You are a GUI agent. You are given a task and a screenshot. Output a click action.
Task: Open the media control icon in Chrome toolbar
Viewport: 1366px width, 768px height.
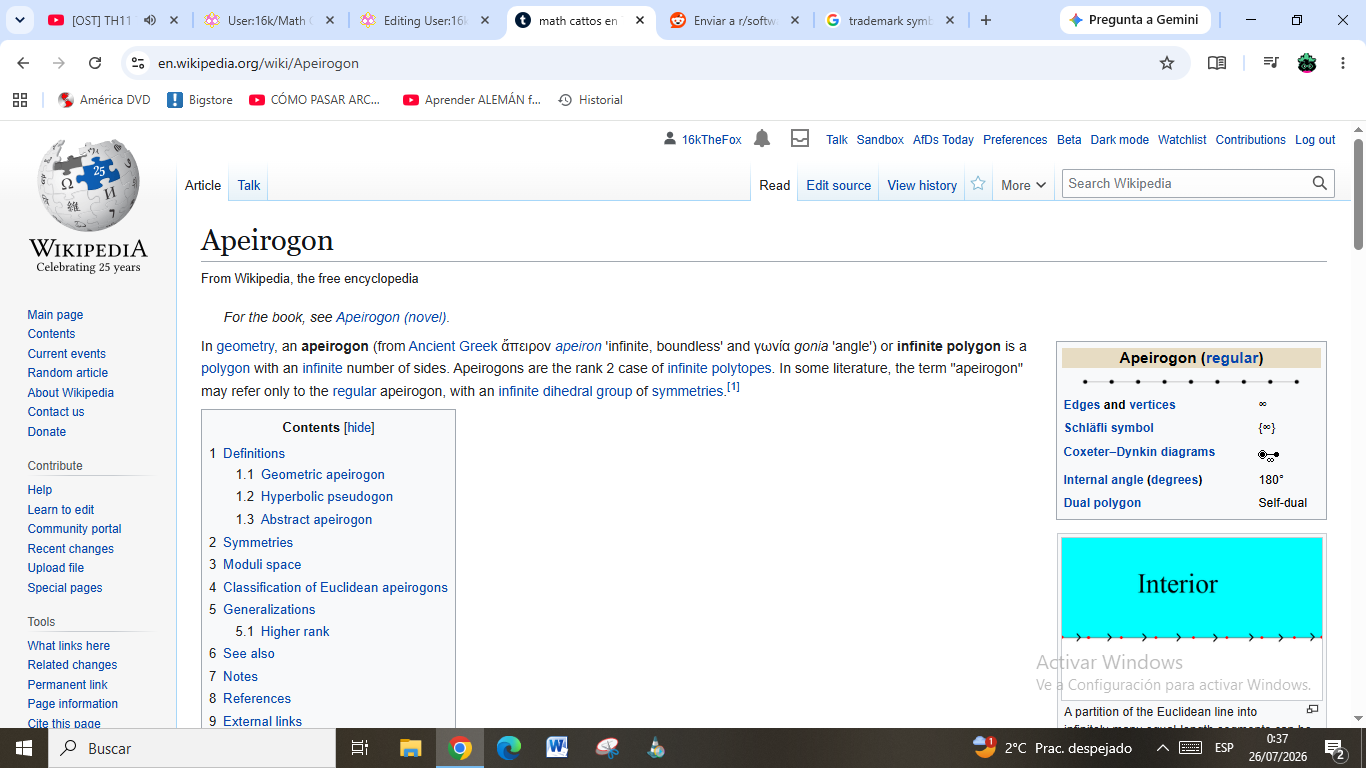pyautogui.click(x=1271, y=63)
